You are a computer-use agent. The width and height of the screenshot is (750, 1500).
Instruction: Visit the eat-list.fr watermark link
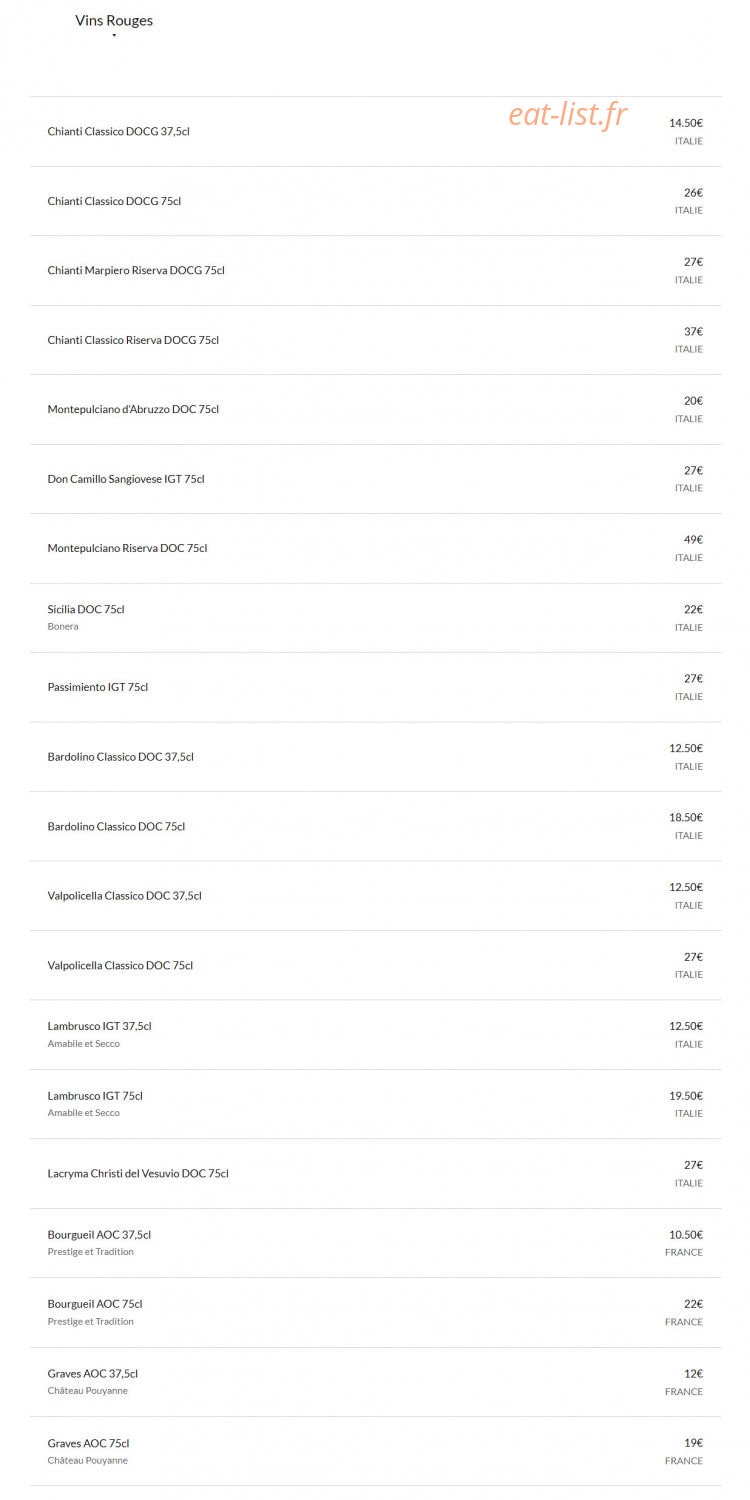pos(568,115)
